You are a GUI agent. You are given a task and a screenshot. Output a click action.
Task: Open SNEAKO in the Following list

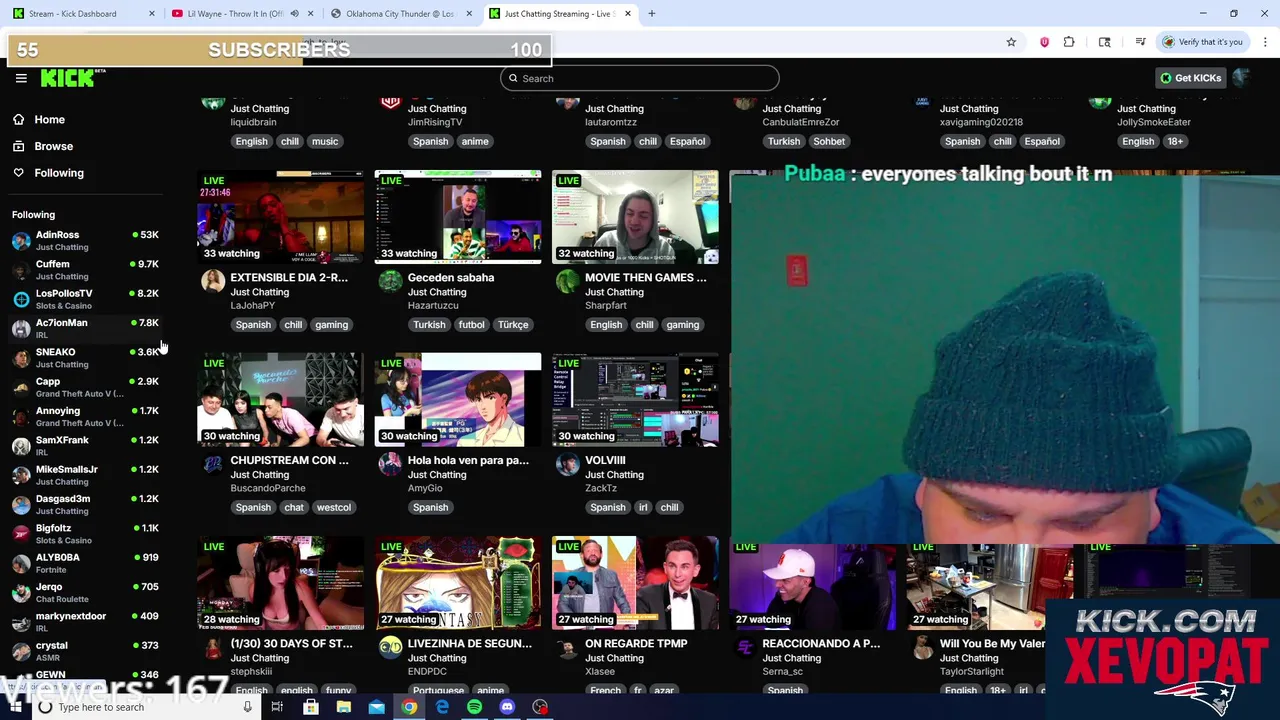[x=85, y=358]
